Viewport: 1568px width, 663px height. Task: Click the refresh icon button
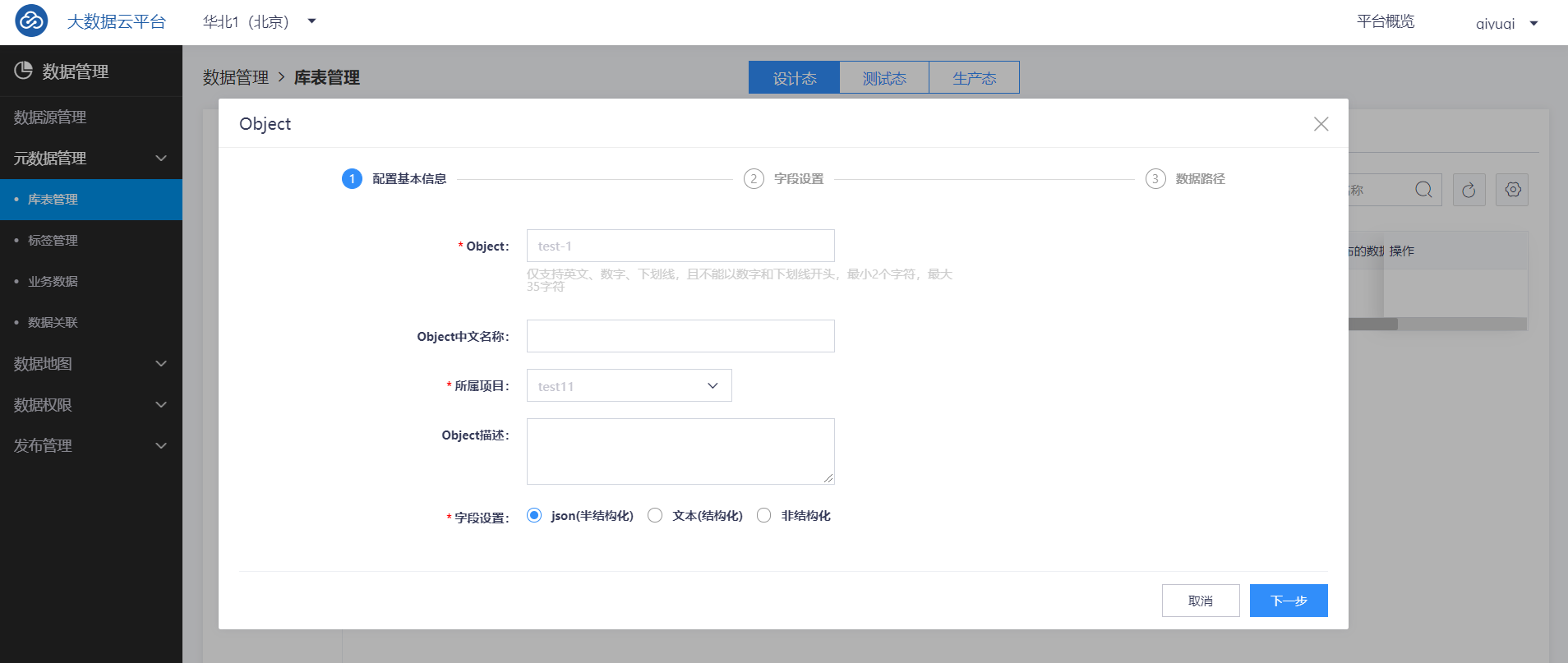click(x=1469, y=190)
